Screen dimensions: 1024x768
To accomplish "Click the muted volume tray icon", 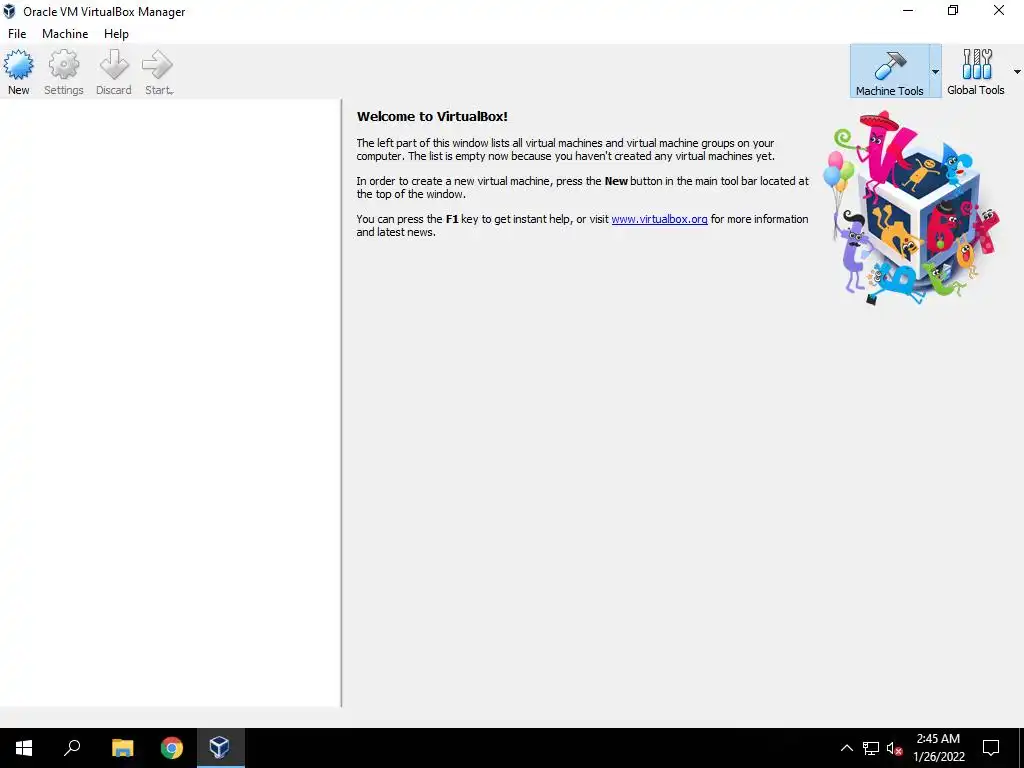I will coord(894,748).
